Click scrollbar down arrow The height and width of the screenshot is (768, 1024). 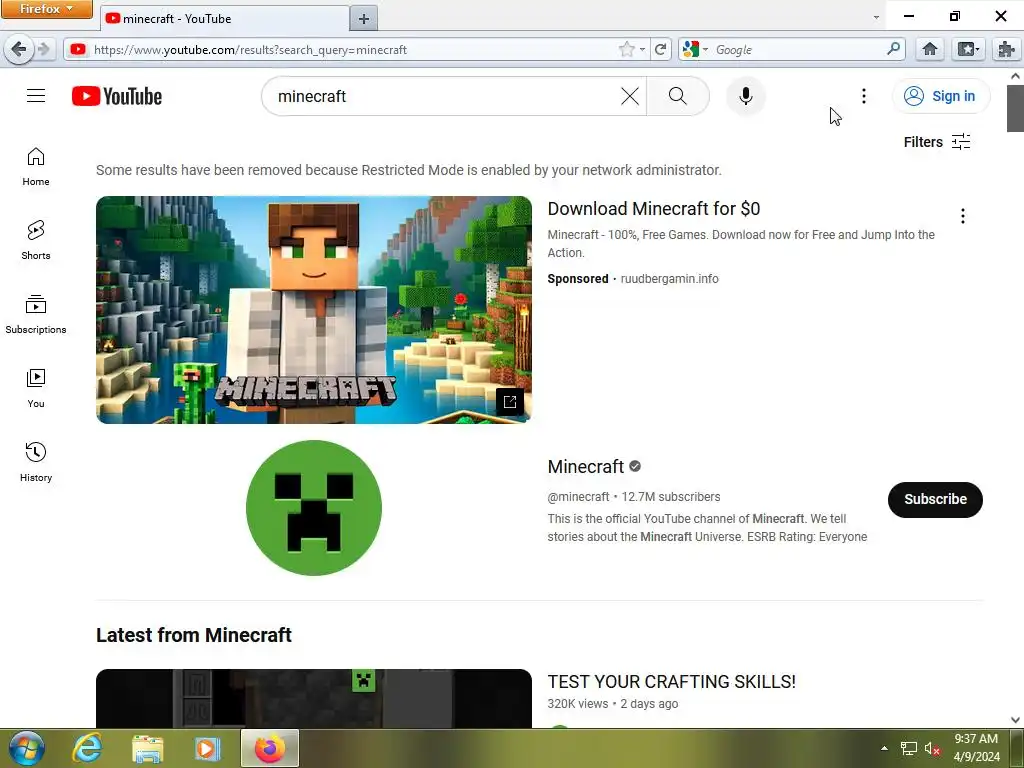[x=1015, y=720]
